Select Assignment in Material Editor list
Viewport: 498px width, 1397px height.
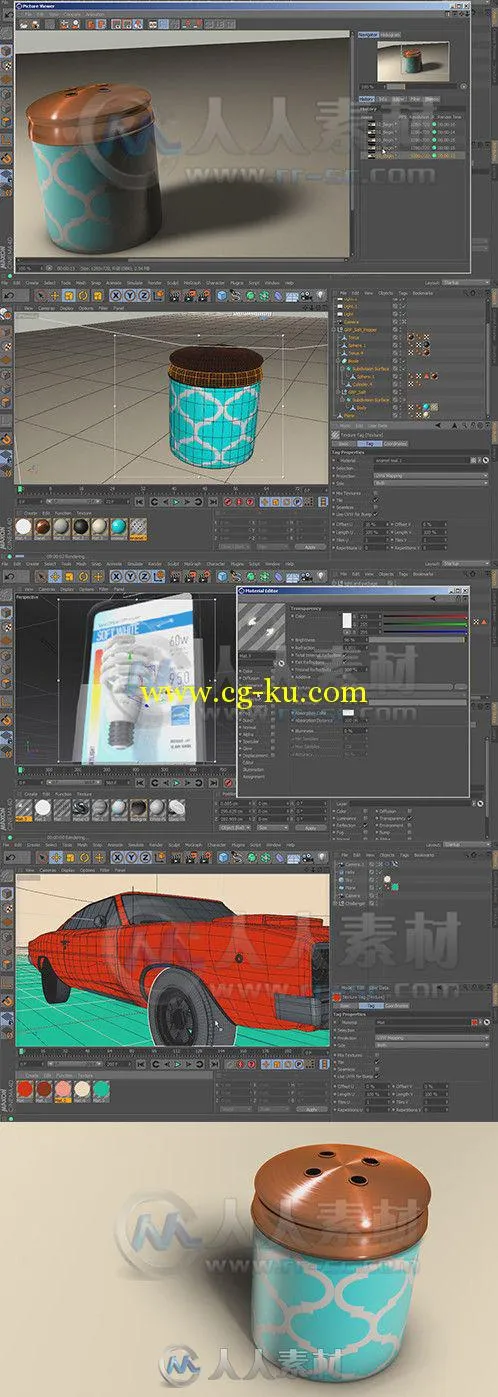click(x=253, y=776)
